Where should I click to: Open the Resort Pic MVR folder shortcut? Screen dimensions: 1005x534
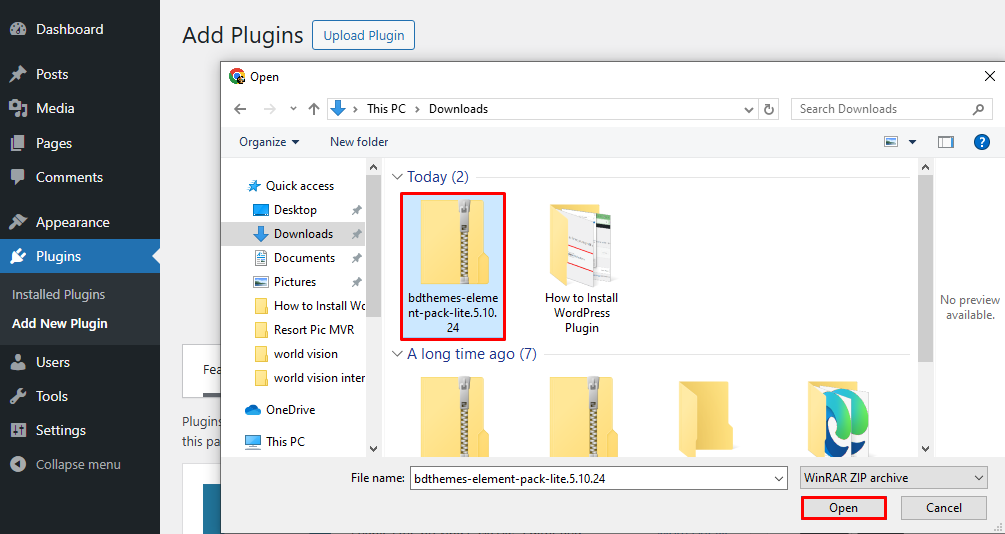[x=313, y=330]
